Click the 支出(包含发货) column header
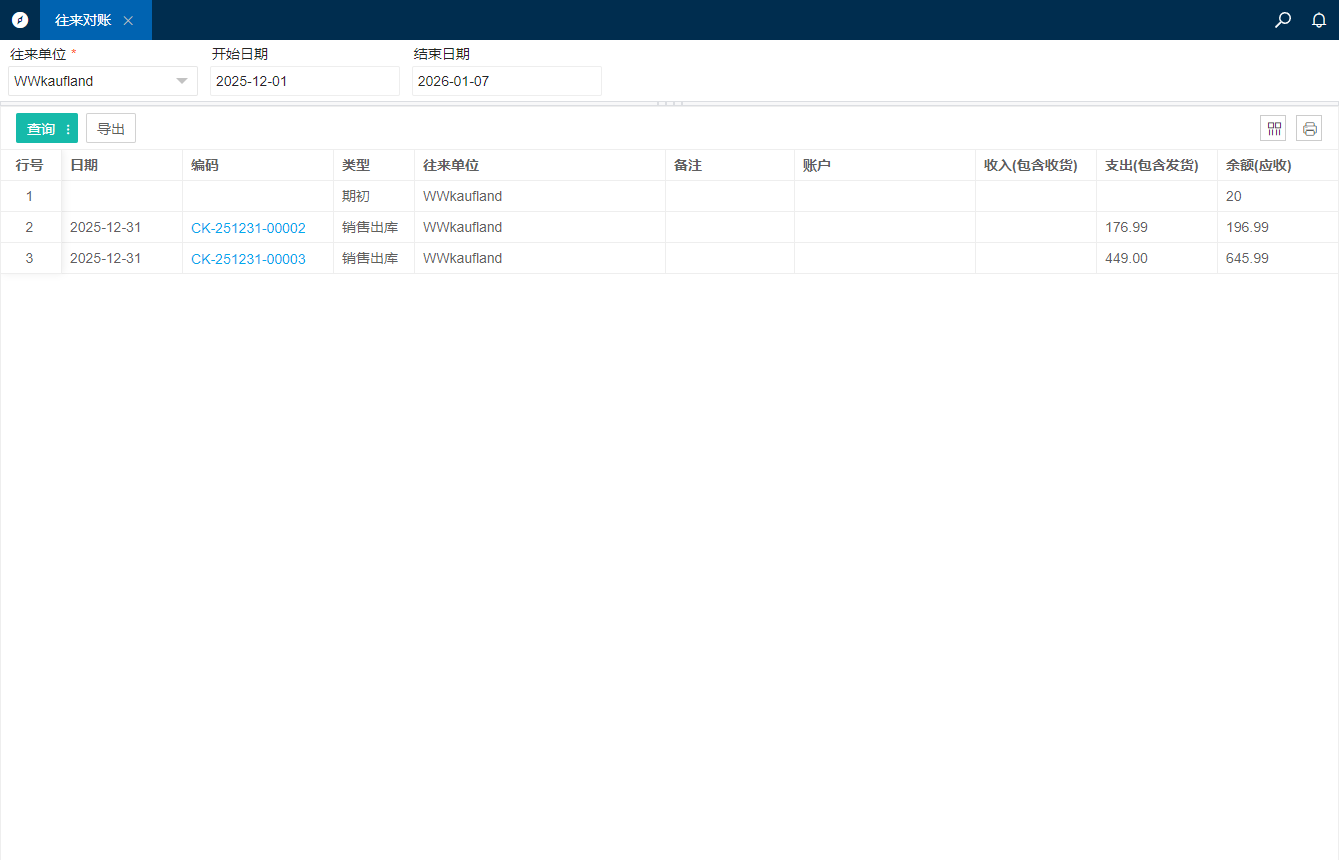 [1151, 166]
